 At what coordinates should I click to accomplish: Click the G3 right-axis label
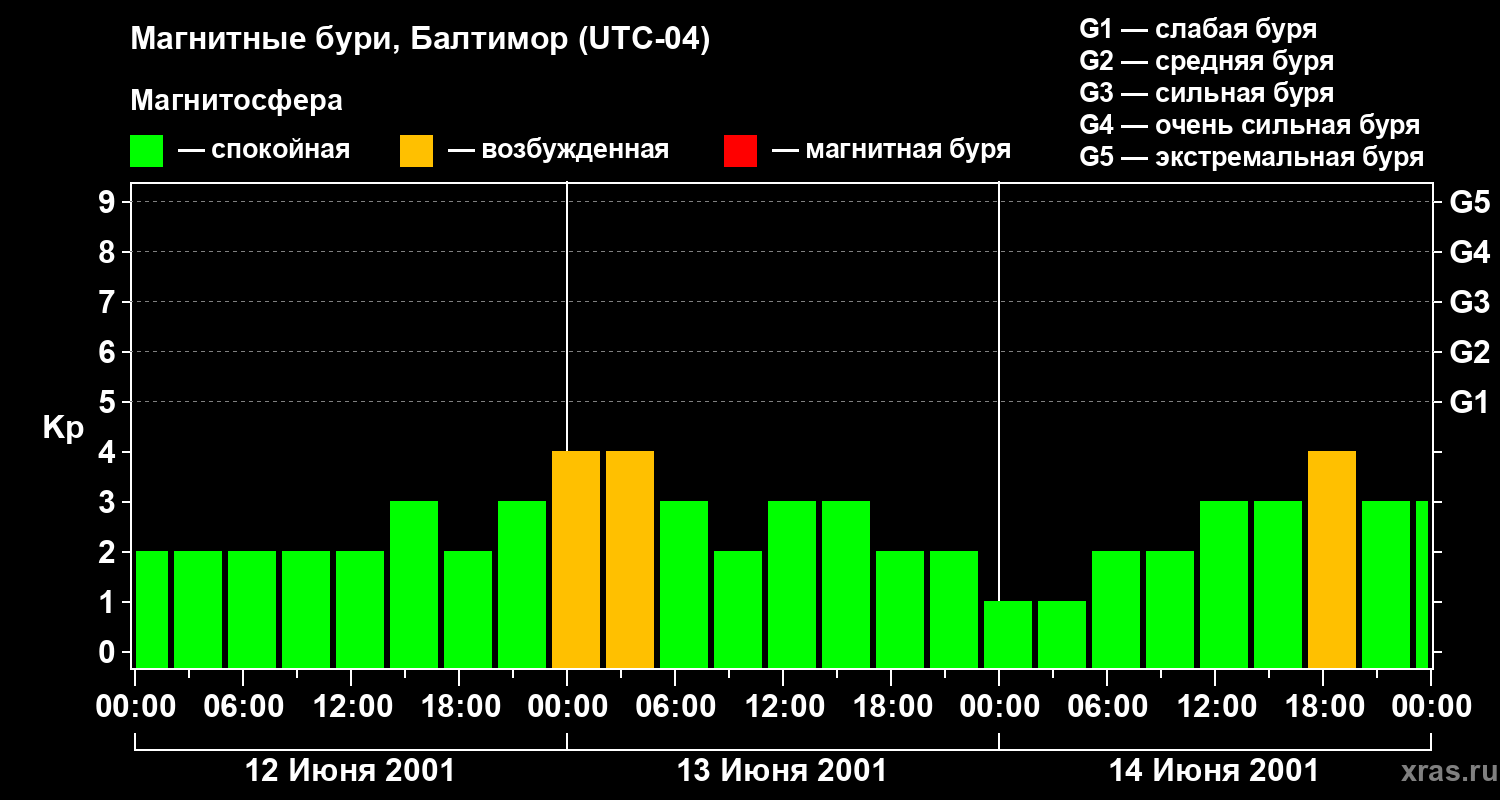(1469, 302)
